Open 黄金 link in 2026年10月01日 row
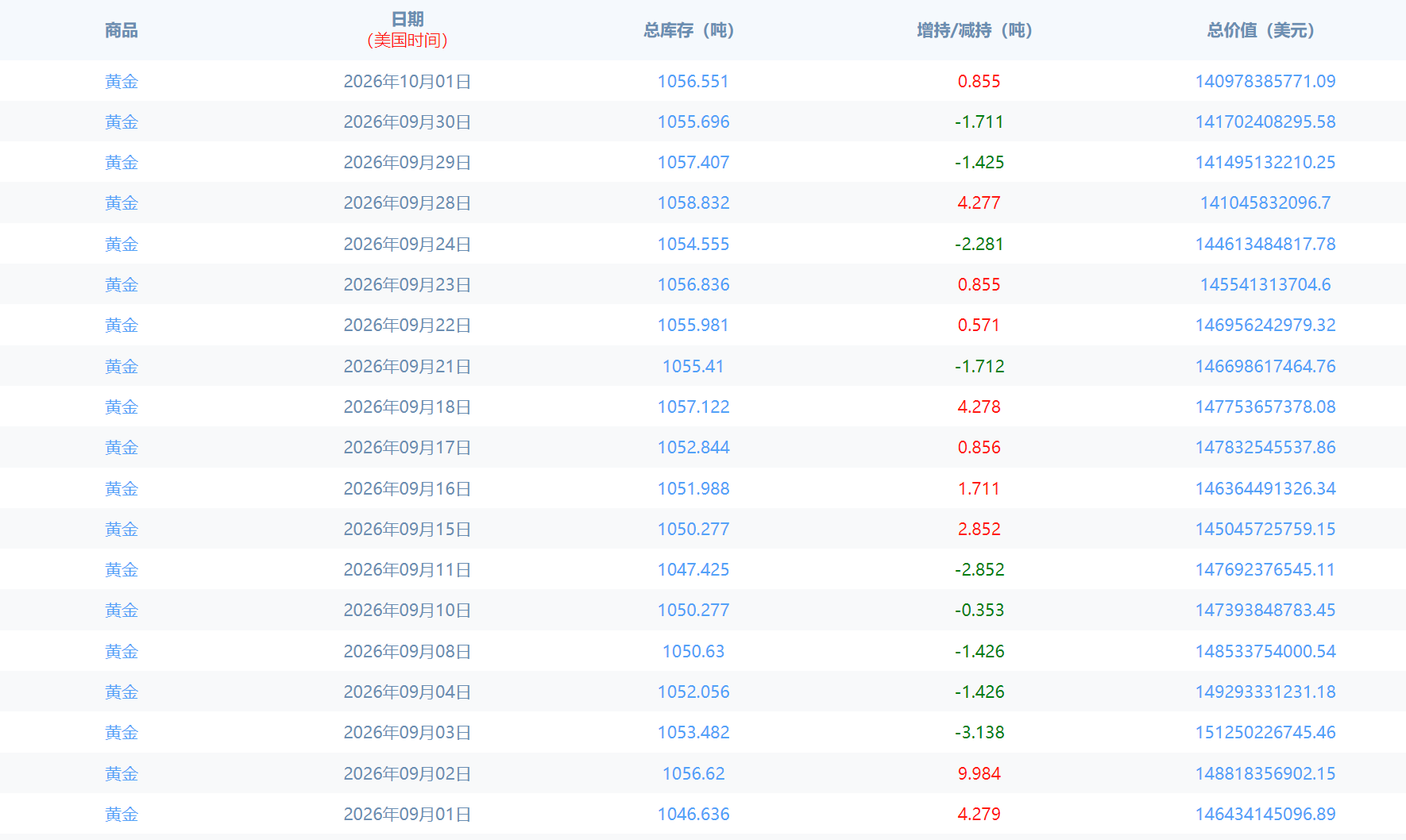This screenshot has height=840, width=1406. (x=122, y=81)
